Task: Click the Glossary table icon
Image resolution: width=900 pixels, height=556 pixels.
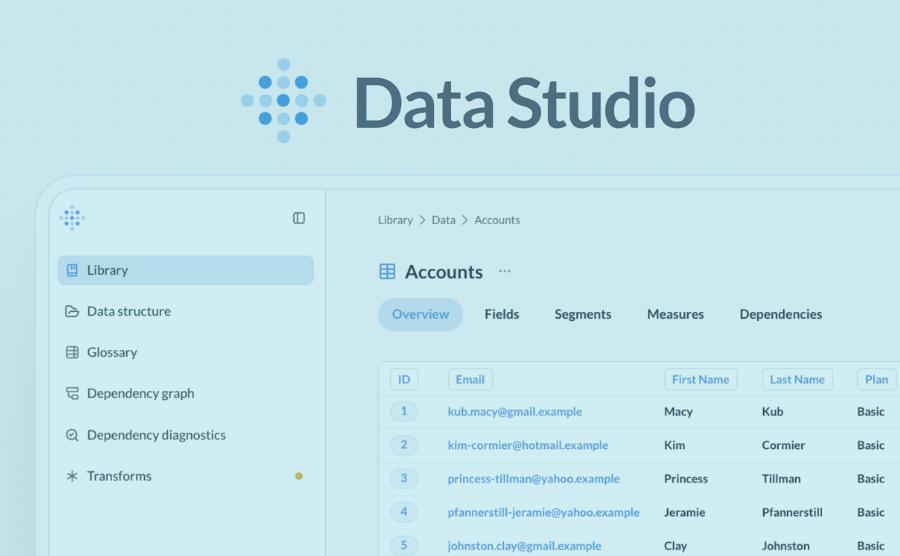Action: (72, 352)
